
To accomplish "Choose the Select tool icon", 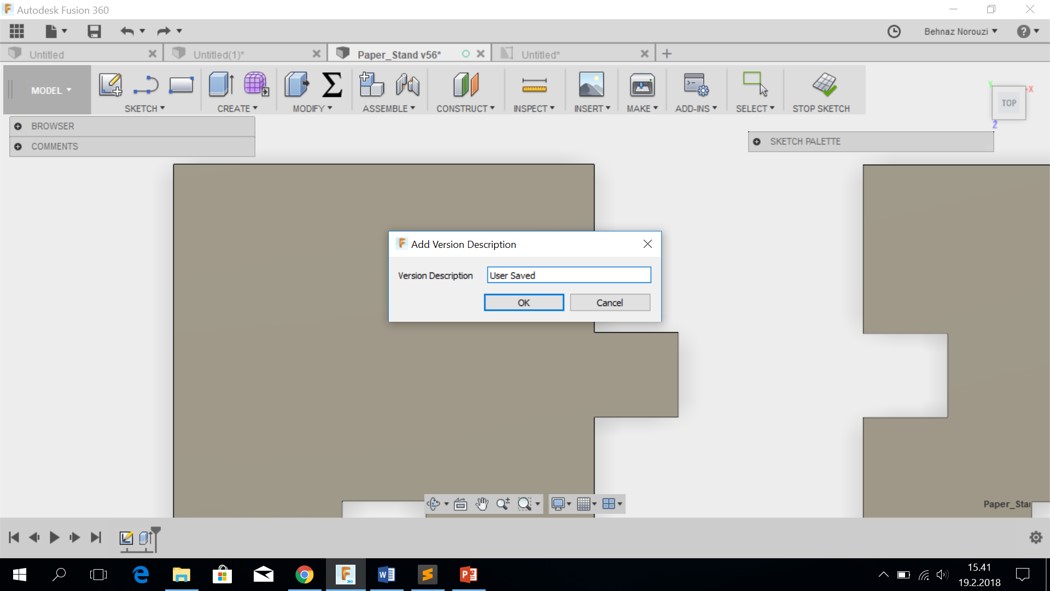I will pyautogui.click(x=755, y=84).
